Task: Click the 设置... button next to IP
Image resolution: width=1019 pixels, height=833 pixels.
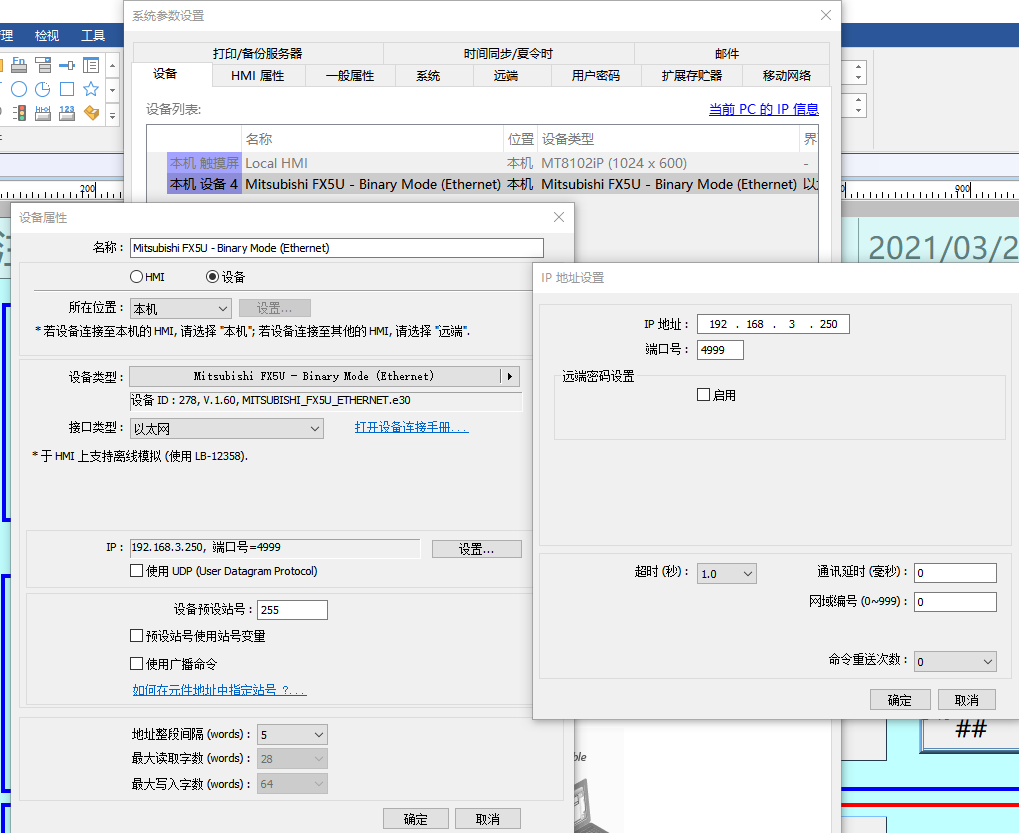Action: click(x=476, y=549)
